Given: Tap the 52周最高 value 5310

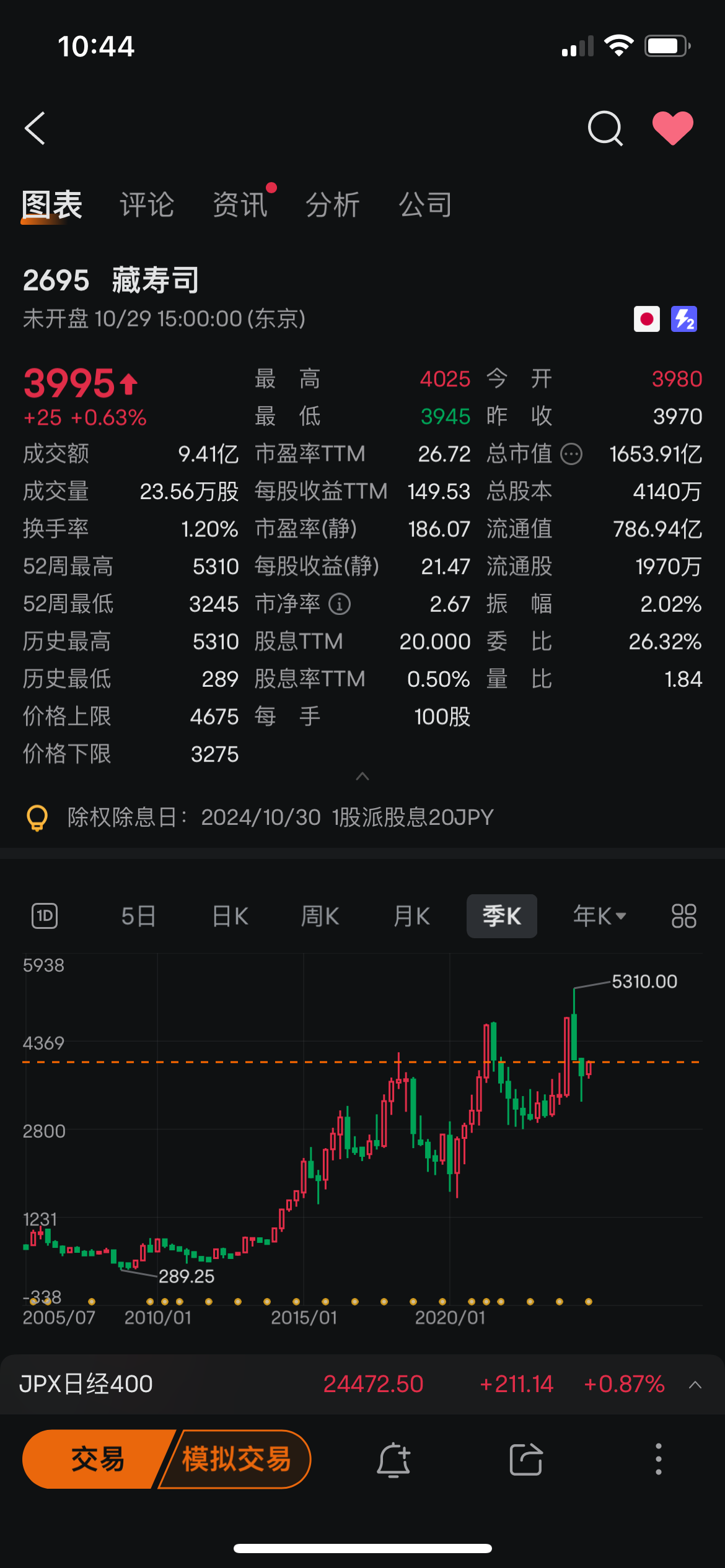Looking at the screenshot, I should [x=216, y=567].
